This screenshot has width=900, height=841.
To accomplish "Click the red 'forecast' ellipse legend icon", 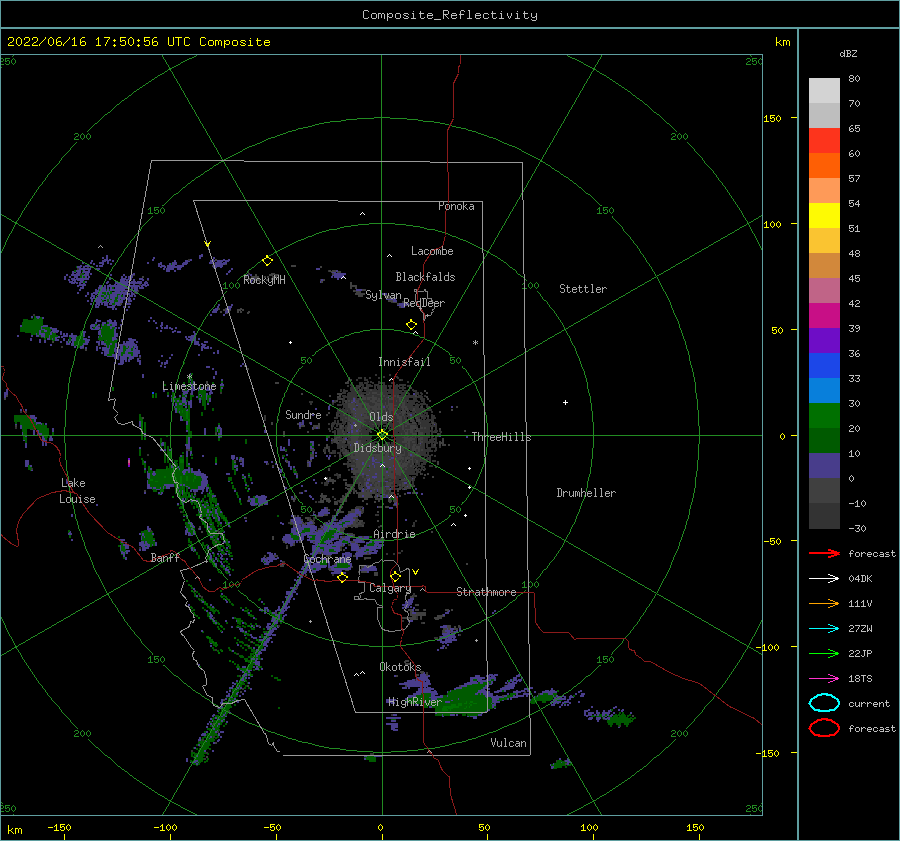I will pos(824,728).
